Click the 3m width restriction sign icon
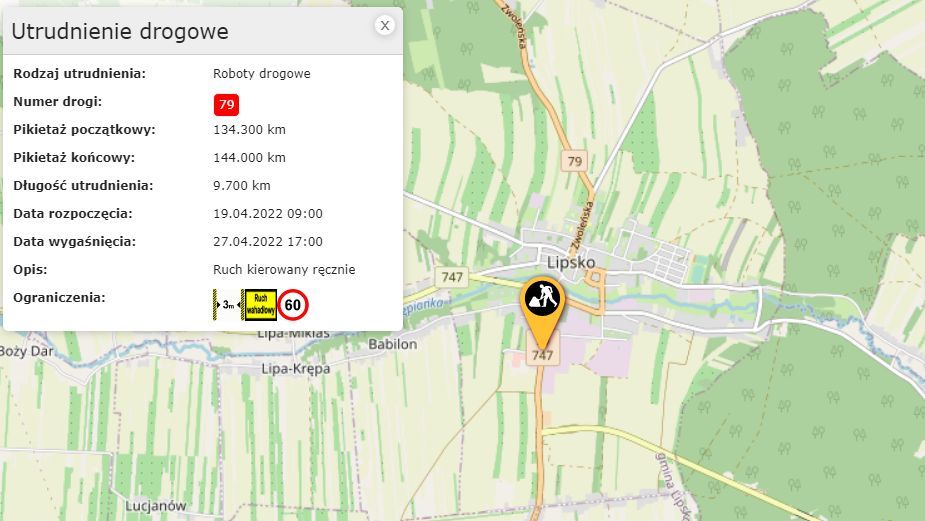Screen dimensions: 925x521 click(x=226, y=304)
